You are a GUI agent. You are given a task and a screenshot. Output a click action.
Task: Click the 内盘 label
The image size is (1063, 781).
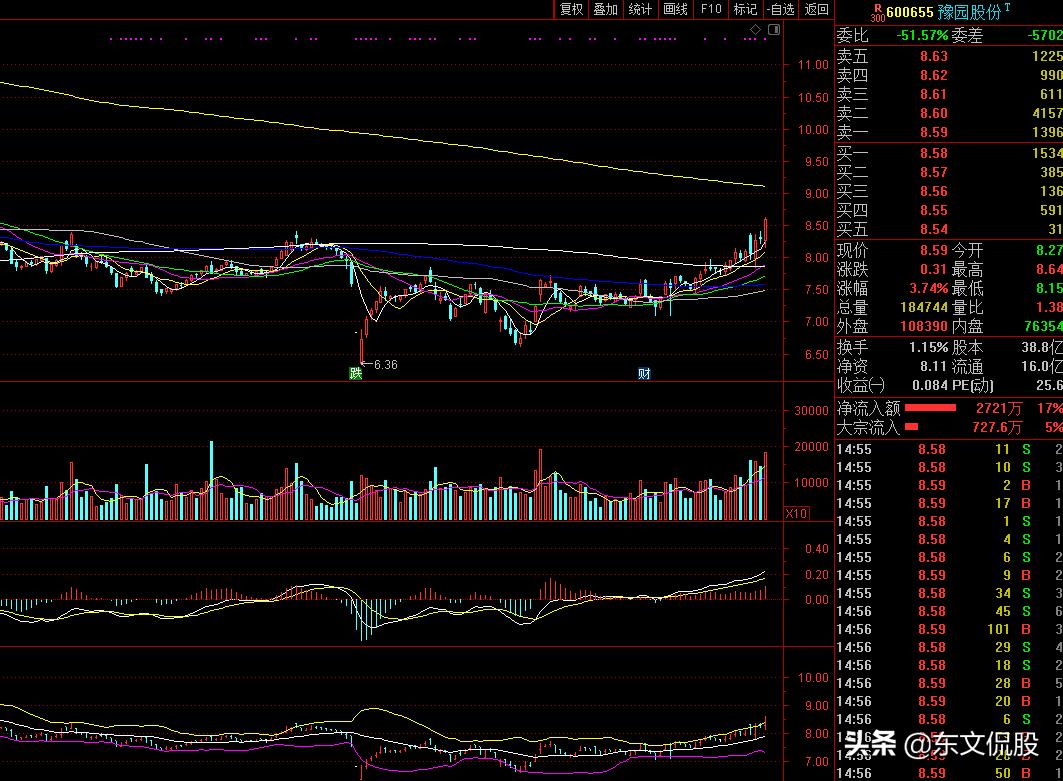click(967, 326)
